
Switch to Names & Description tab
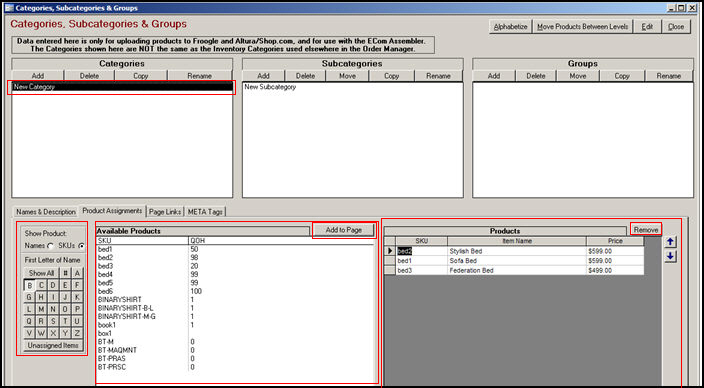click(x=45, y=212)
